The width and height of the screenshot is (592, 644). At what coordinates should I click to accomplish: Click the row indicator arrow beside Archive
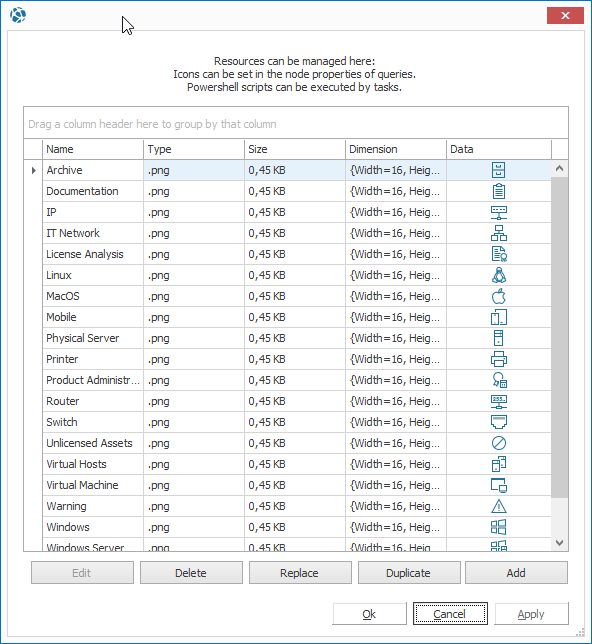[x=33, y=170]
